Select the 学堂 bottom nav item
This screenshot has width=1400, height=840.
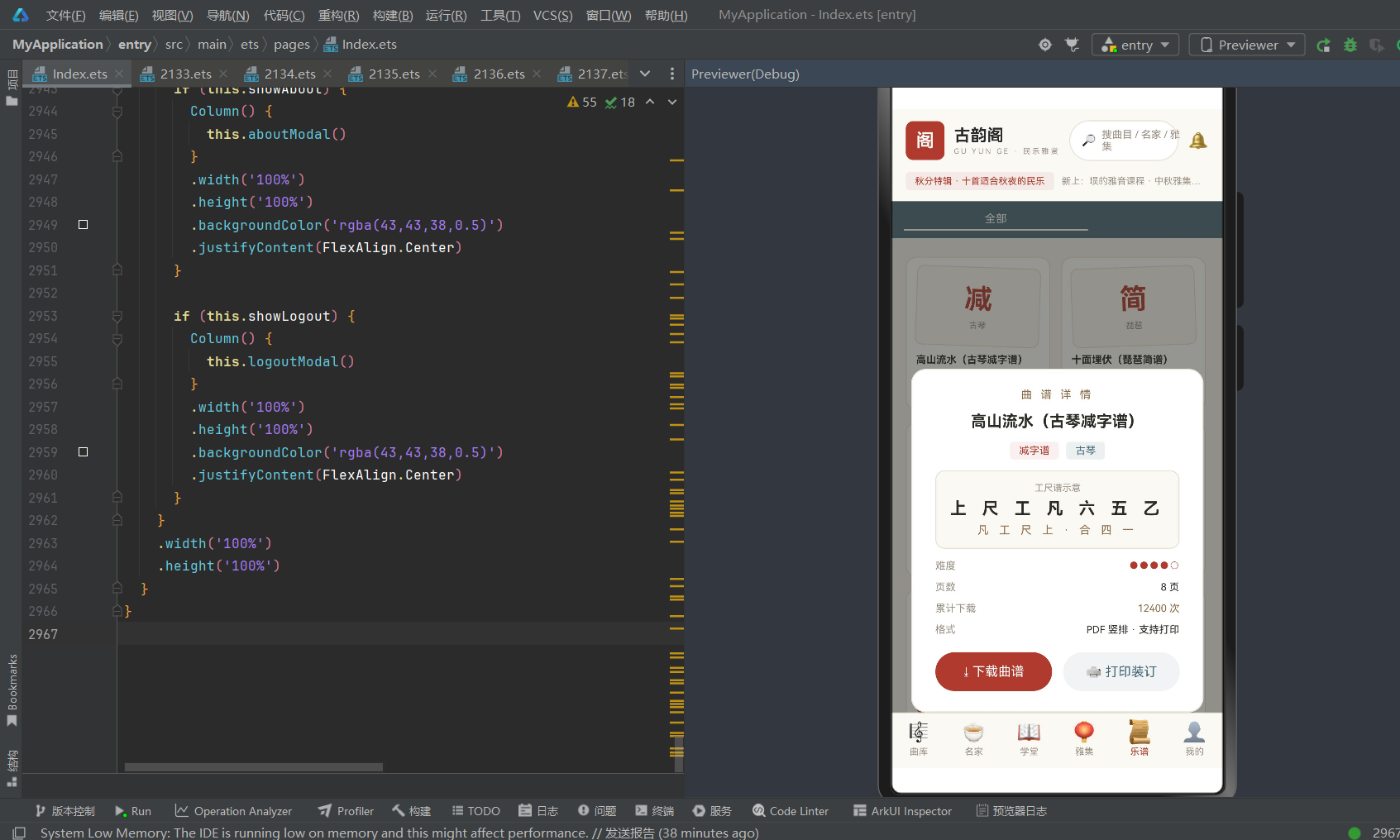tap(1029, 738)
